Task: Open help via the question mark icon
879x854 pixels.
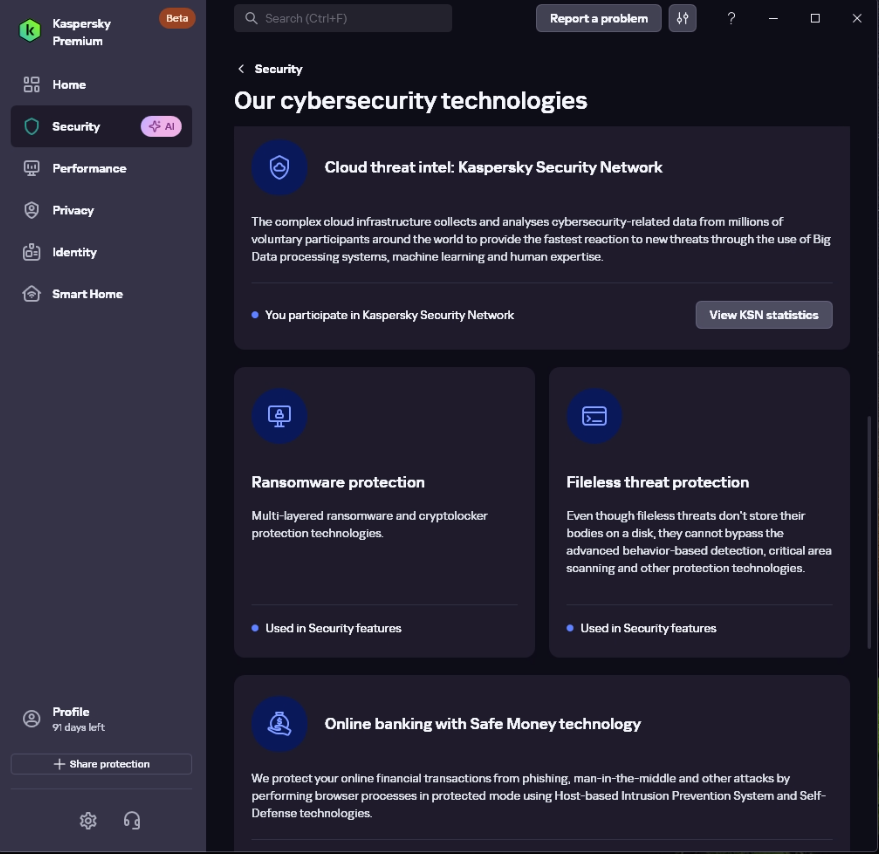Action: pyautogui.click(x=731, y=19)
